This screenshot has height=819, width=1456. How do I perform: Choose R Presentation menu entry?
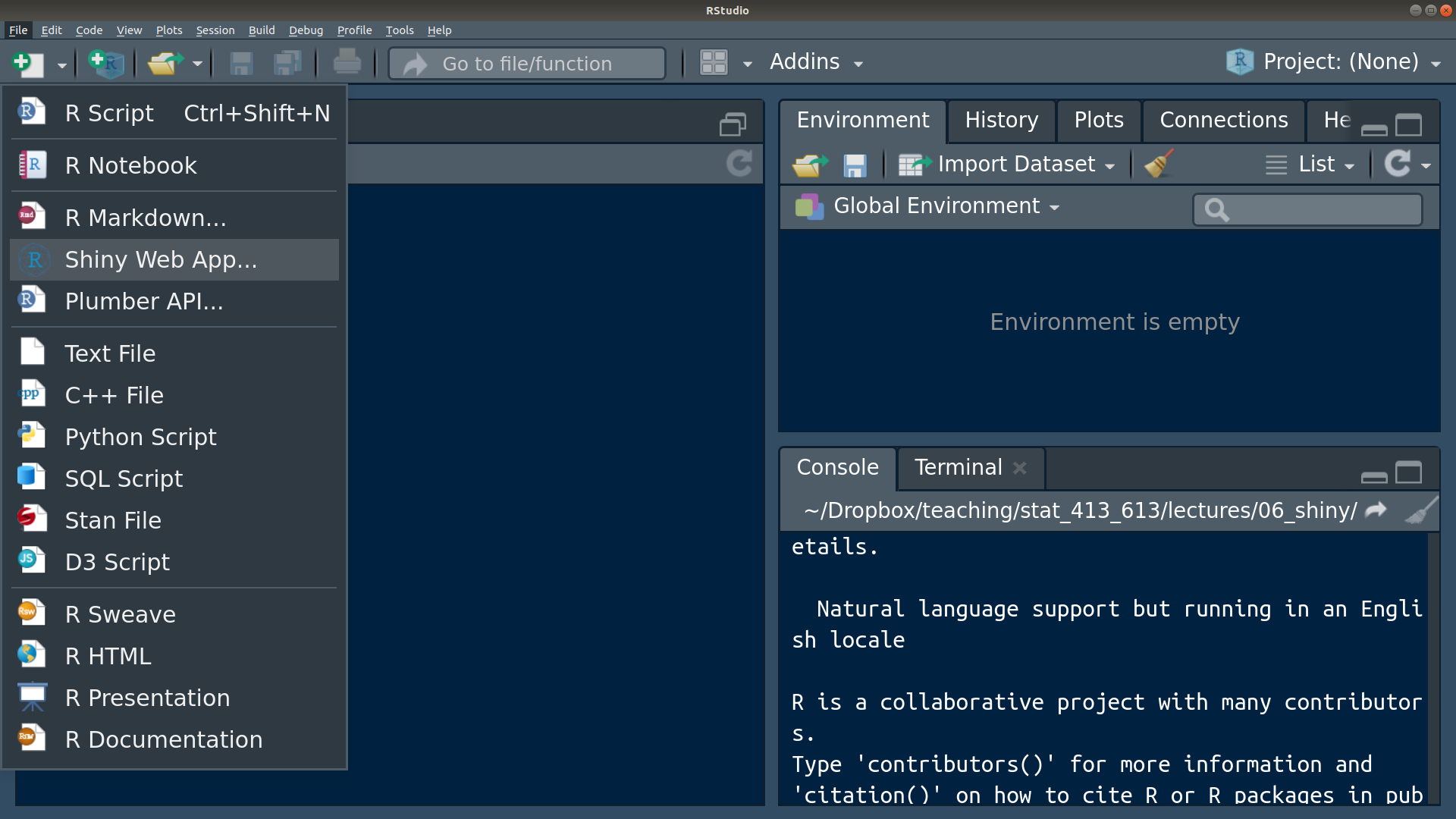pyautogui.click(x=174, y=698)
